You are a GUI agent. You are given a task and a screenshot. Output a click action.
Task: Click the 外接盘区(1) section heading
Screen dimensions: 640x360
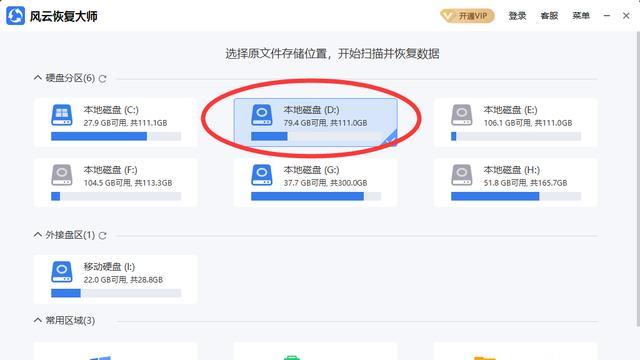70,235
